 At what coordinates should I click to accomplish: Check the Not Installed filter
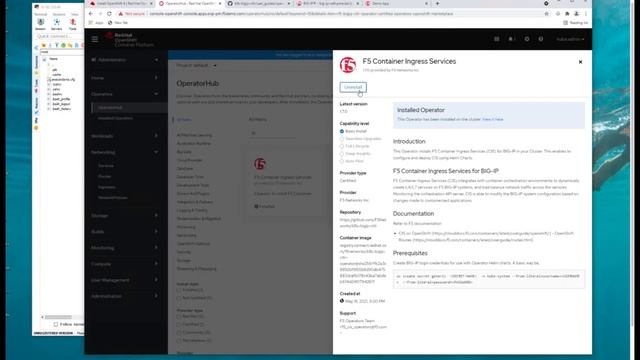(x=179, y=298)
